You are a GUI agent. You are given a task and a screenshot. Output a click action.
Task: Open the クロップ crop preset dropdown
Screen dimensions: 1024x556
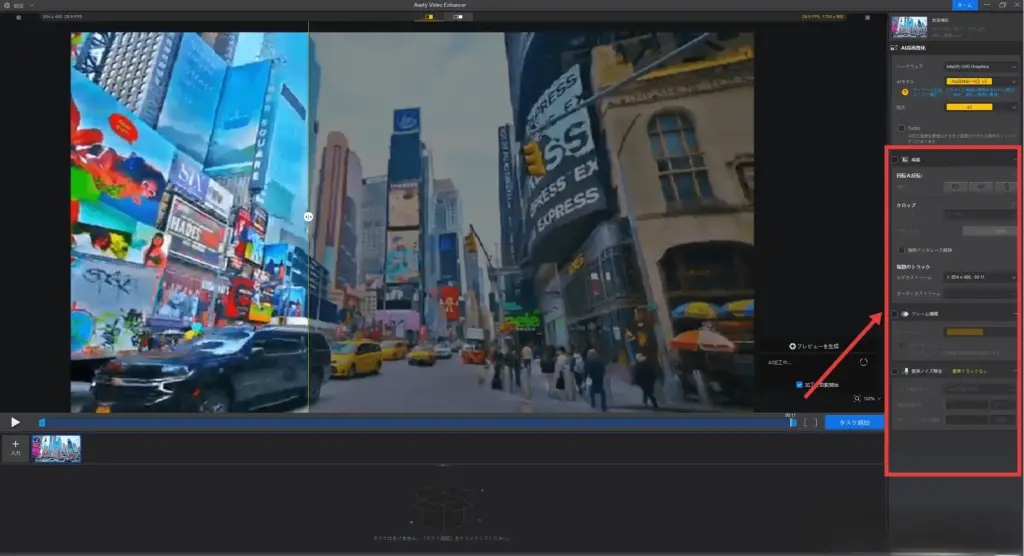[x=981, y=214]
